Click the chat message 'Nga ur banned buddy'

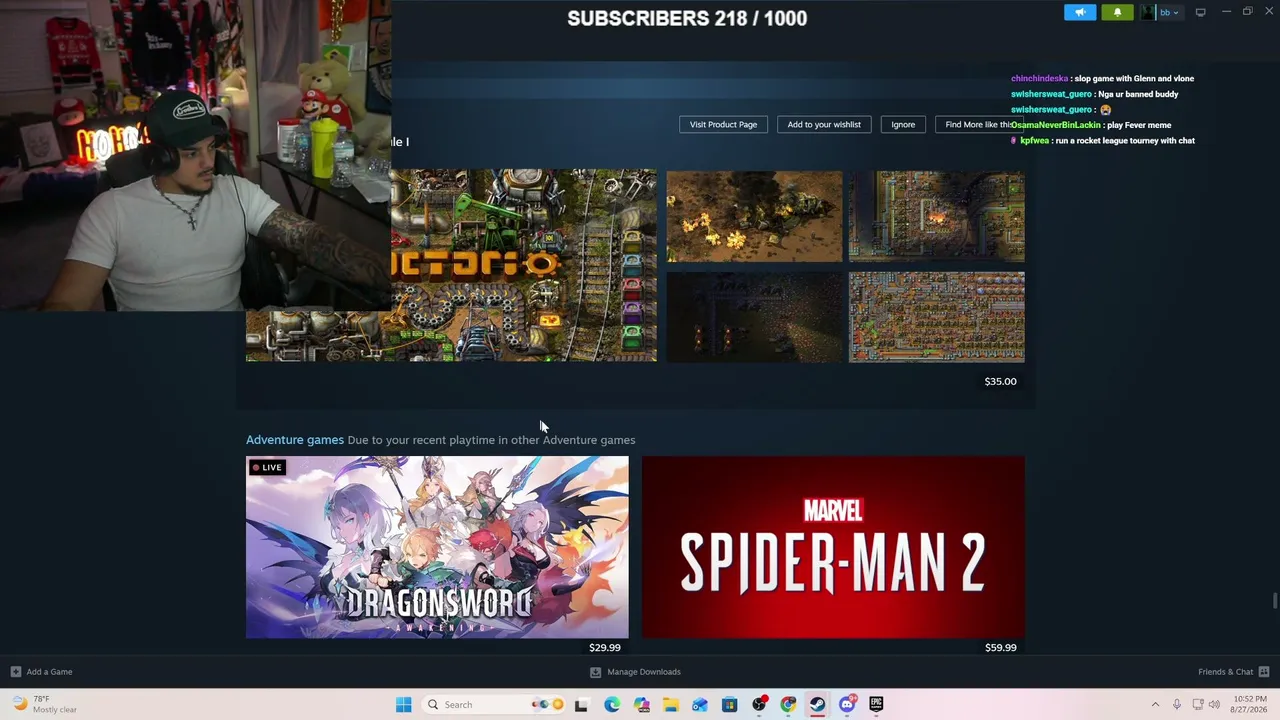click(1138, 94)
